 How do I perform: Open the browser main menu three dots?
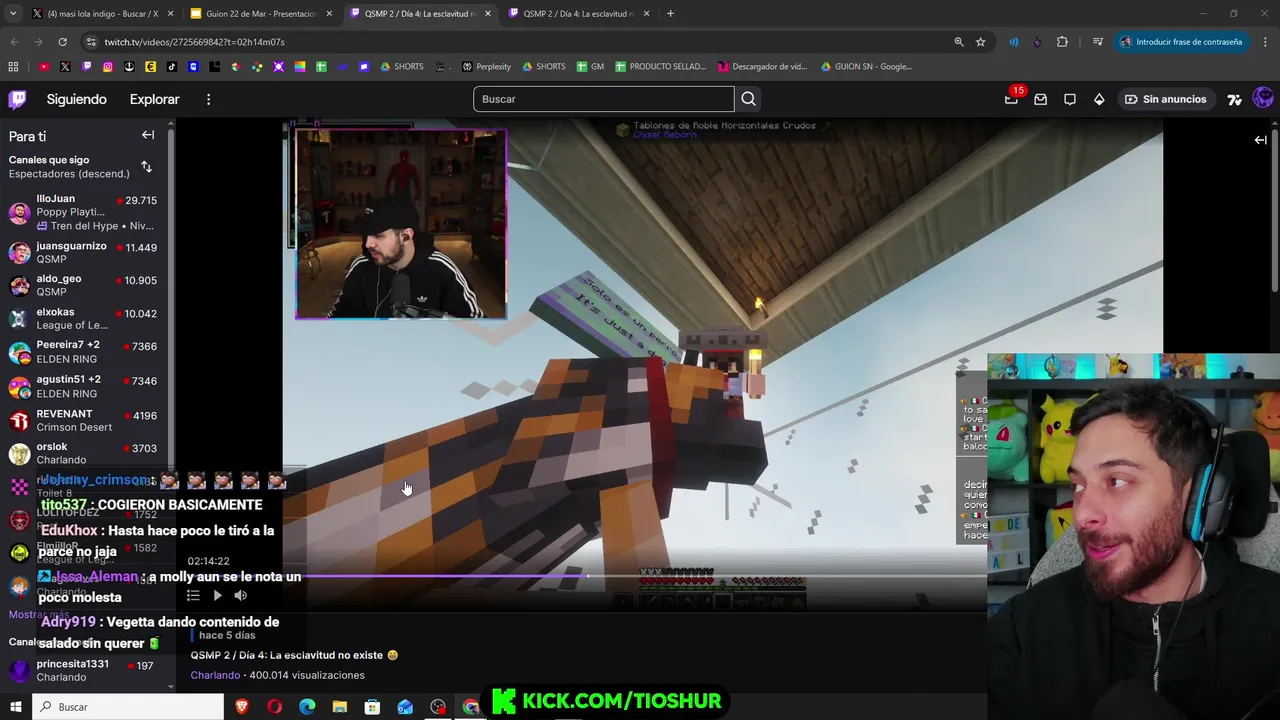[1266, 42]
